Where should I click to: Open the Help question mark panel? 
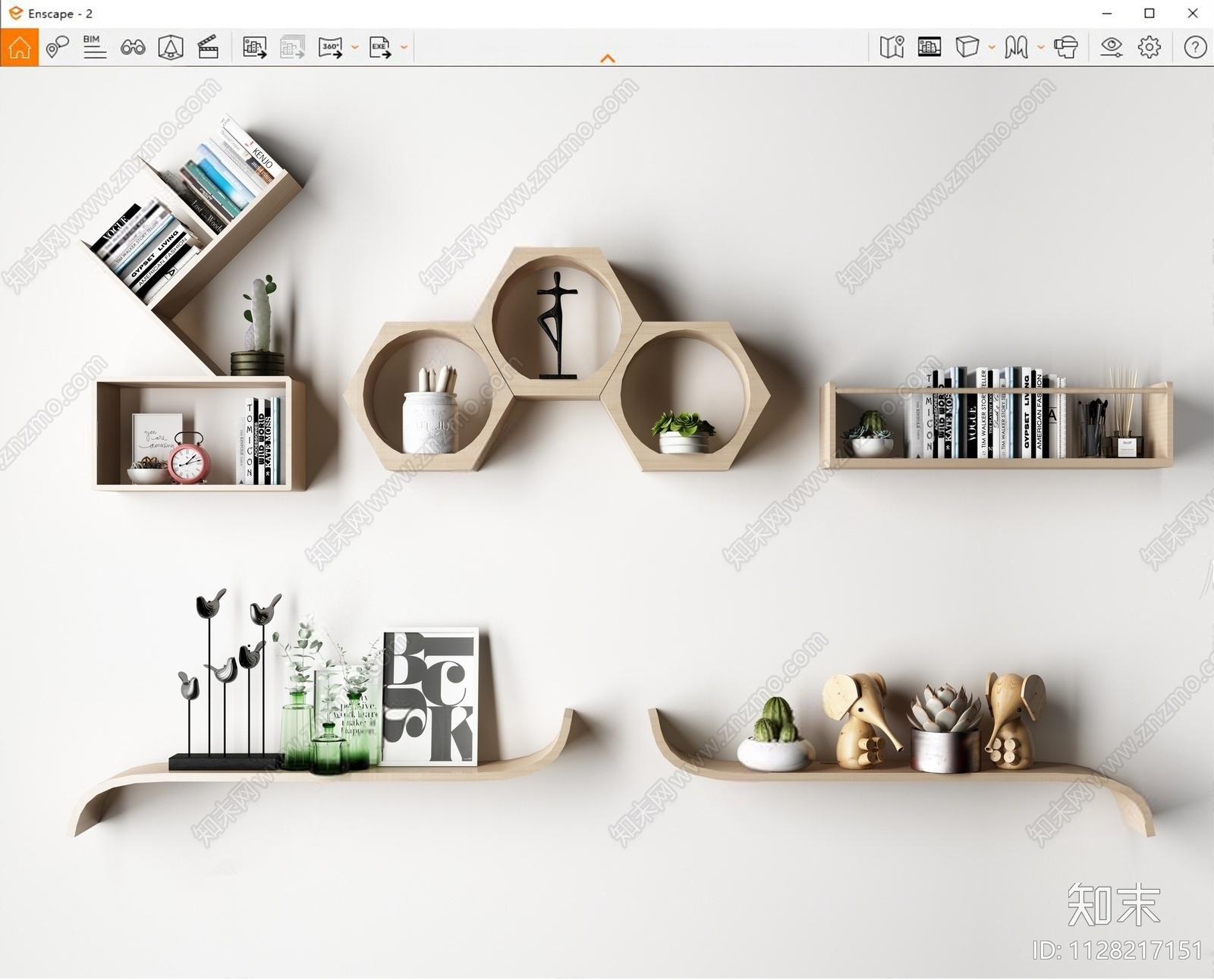pyautogui.click(x=1195, y=47)
